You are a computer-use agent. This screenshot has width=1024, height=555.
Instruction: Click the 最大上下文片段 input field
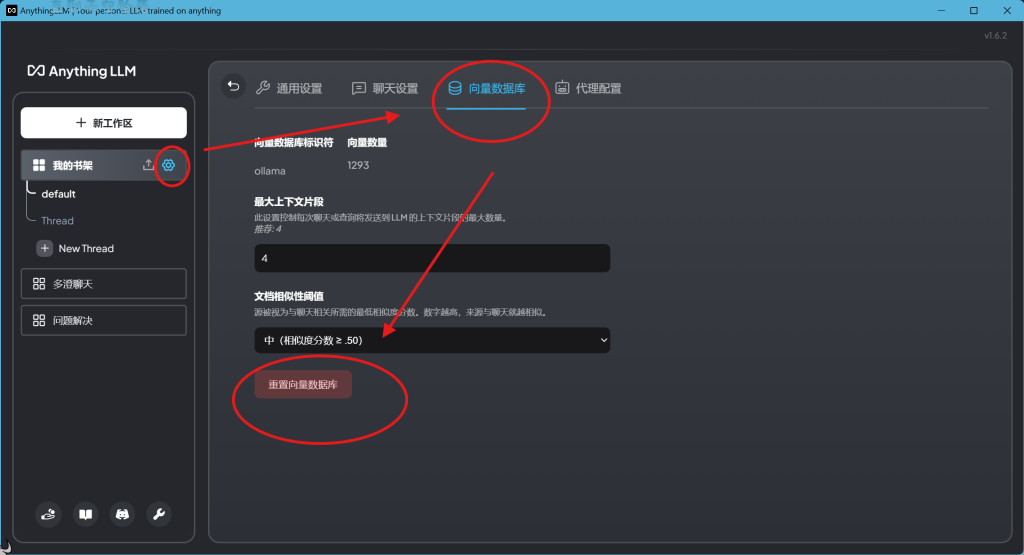pyautogui.click(x=432, y=259)
